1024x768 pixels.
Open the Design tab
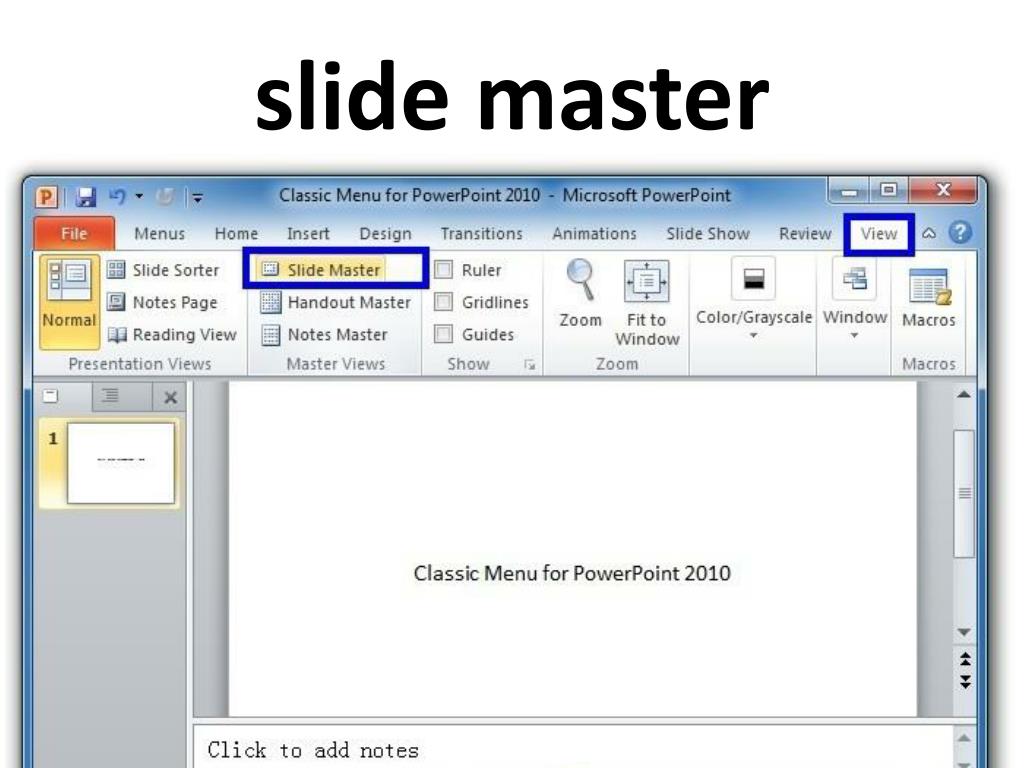[385, 234]
